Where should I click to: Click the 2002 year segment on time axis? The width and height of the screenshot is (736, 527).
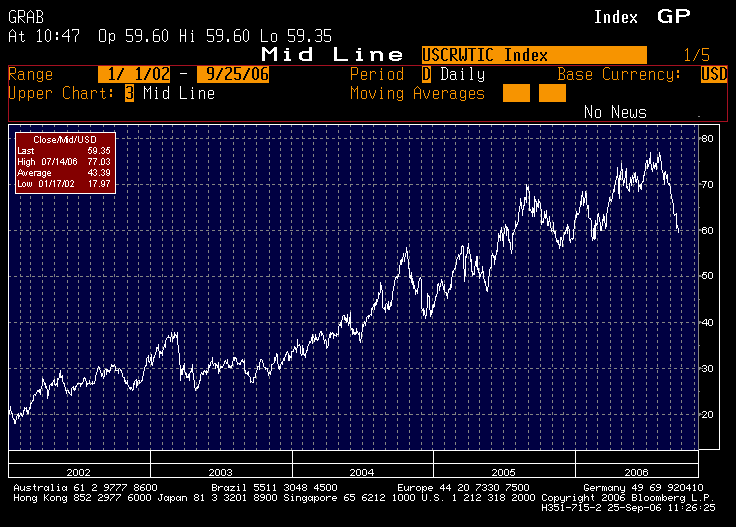click(x=78, y=470)
